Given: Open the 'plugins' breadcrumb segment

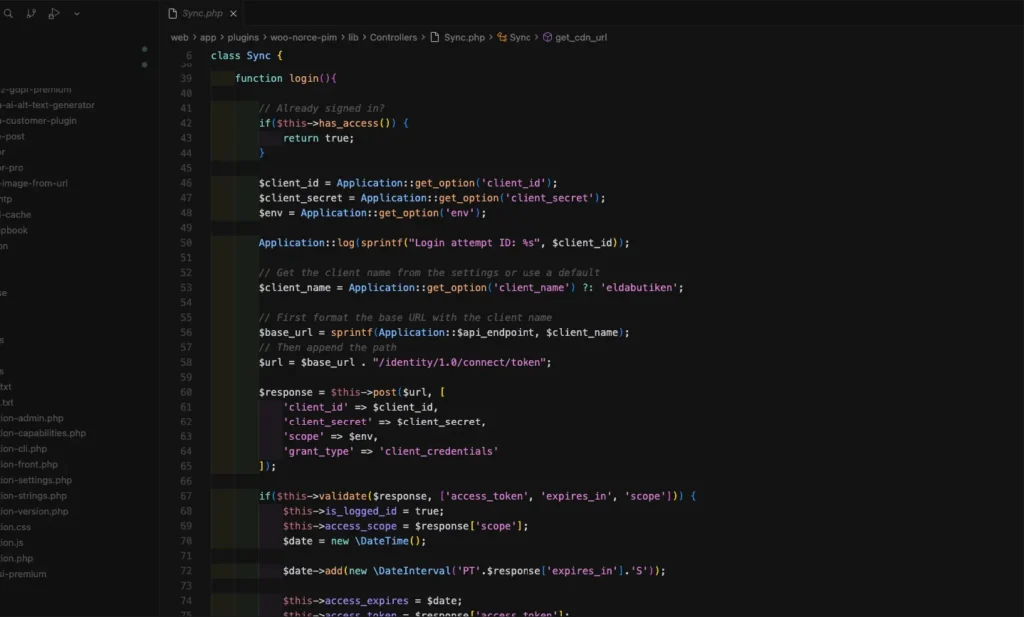Looking at the screenshot, I should tap(242, 37).
